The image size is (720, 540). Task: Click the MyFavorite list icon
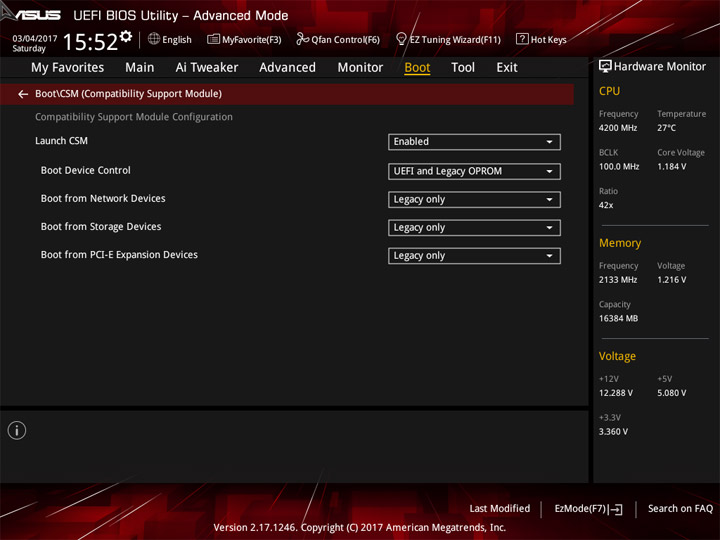213,39
